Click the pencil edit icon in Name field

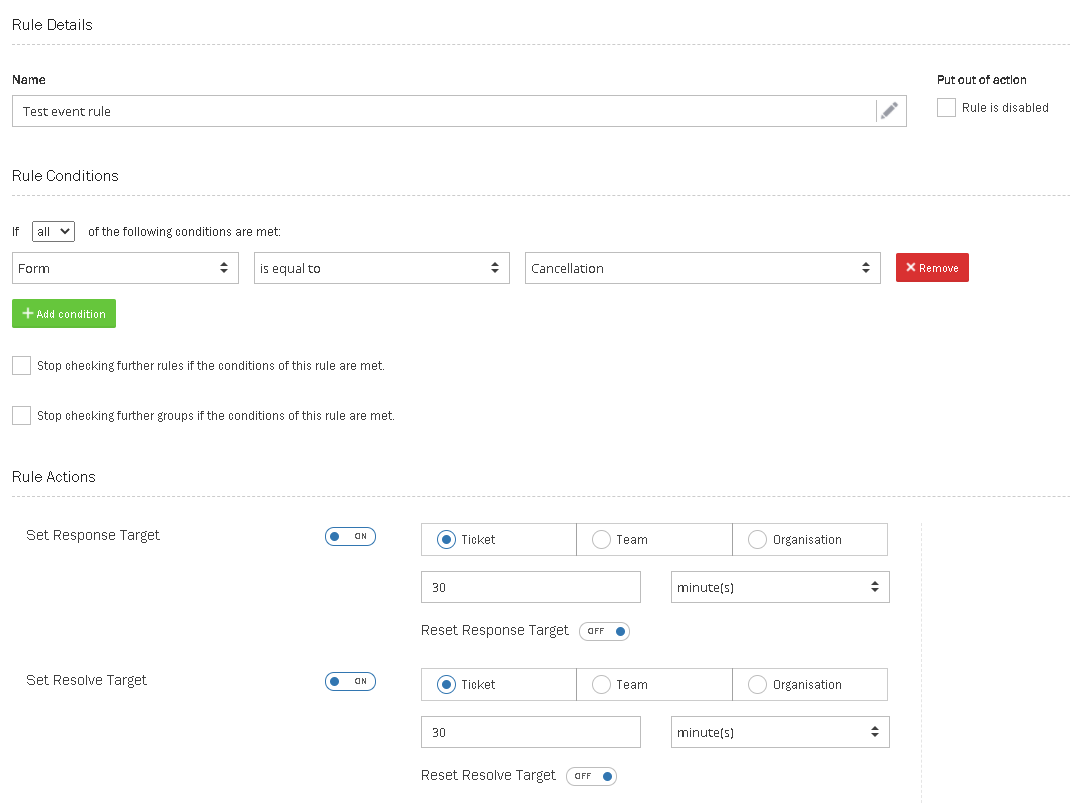[889, 111]
